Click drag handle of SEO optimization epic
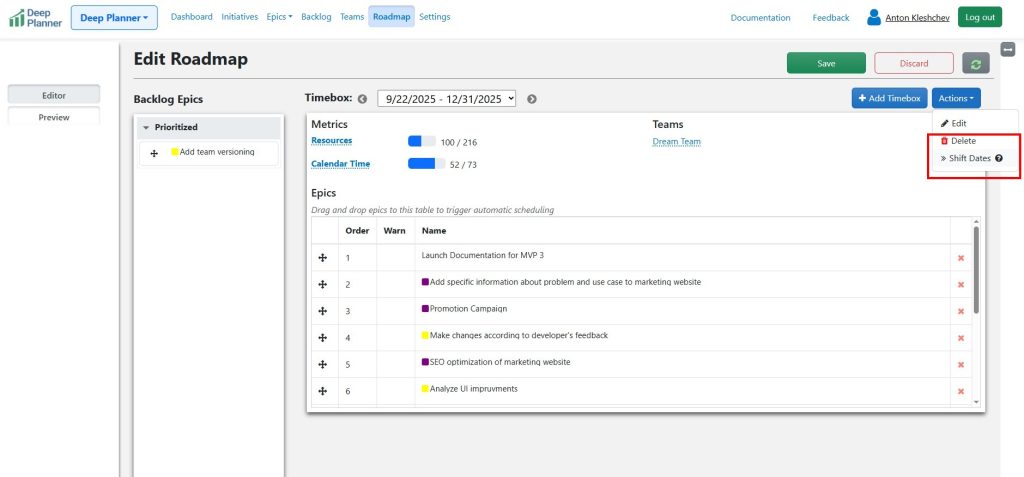Viewport: 1024px width, 477px height. click(x=323, y=364)
